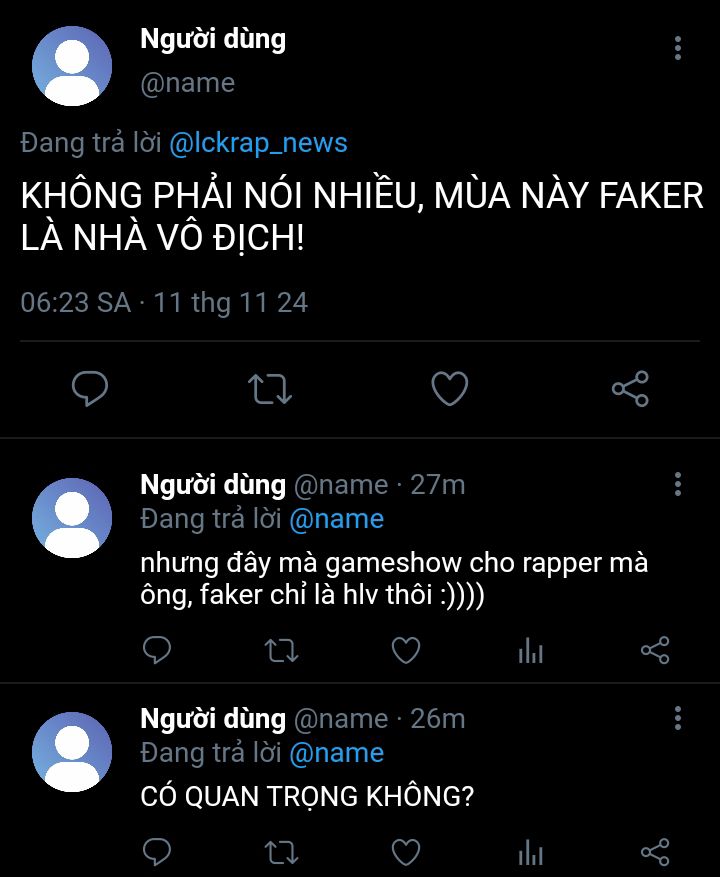Image resolution: width=720 pixels, height=877 pixels.
Task: Open @name link in the 27m reply
Action: click(337, 519)
